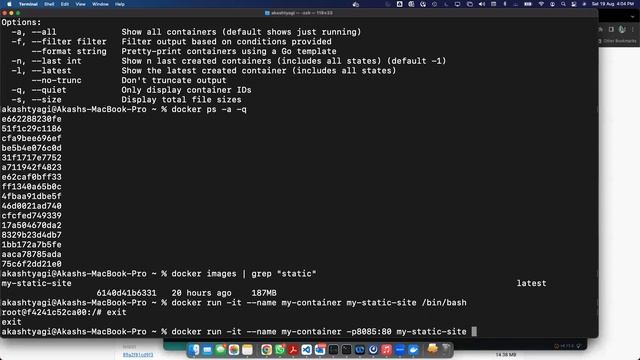Open WhatsApp from the dock
Image resolution: width=640 pixels, height=360 pixels.
(280, 350)
